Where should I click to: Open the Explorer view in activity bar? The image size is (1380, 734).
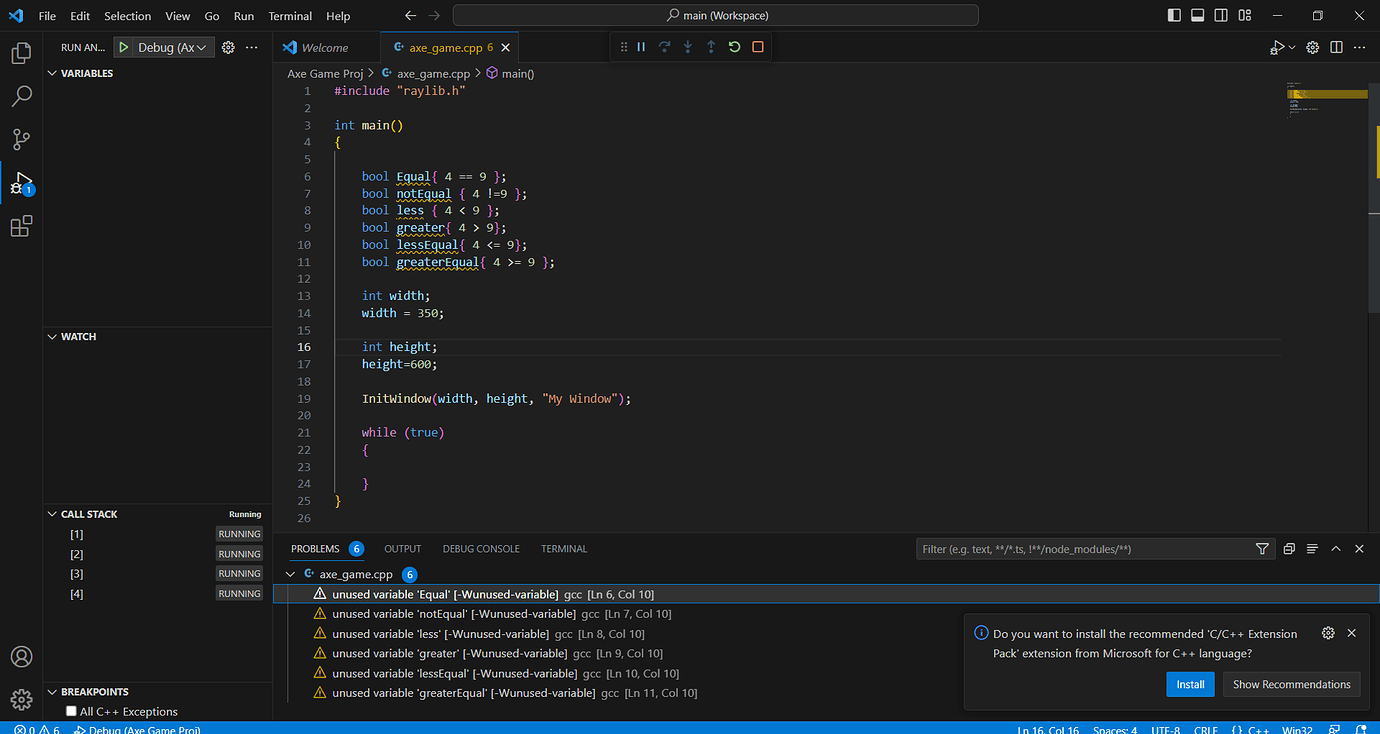click(21, 53)
